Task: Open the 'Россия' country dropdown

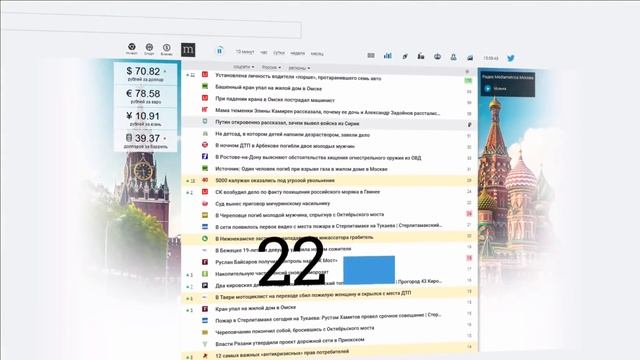Action: [x=271, y=67]
